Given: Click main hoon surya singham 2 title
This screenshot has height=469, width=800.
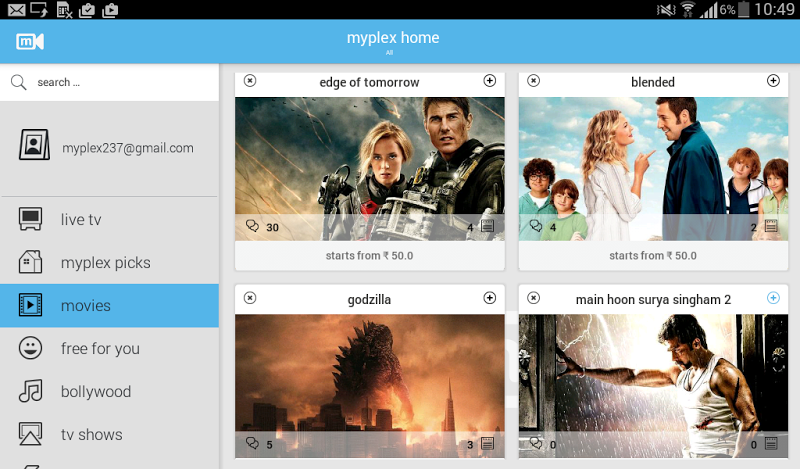Looking at the screenshot, I should pos(653,300).
